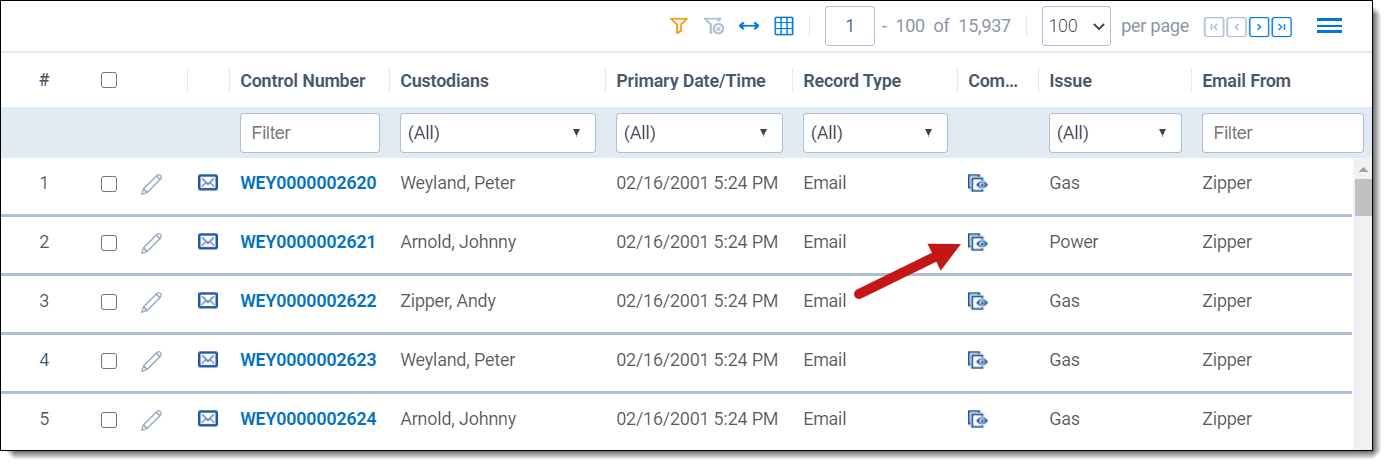Click the orange filter funnel icon
Image resolution: width=1388 pixels, height=466 pixels.
(x=679, y=27)
